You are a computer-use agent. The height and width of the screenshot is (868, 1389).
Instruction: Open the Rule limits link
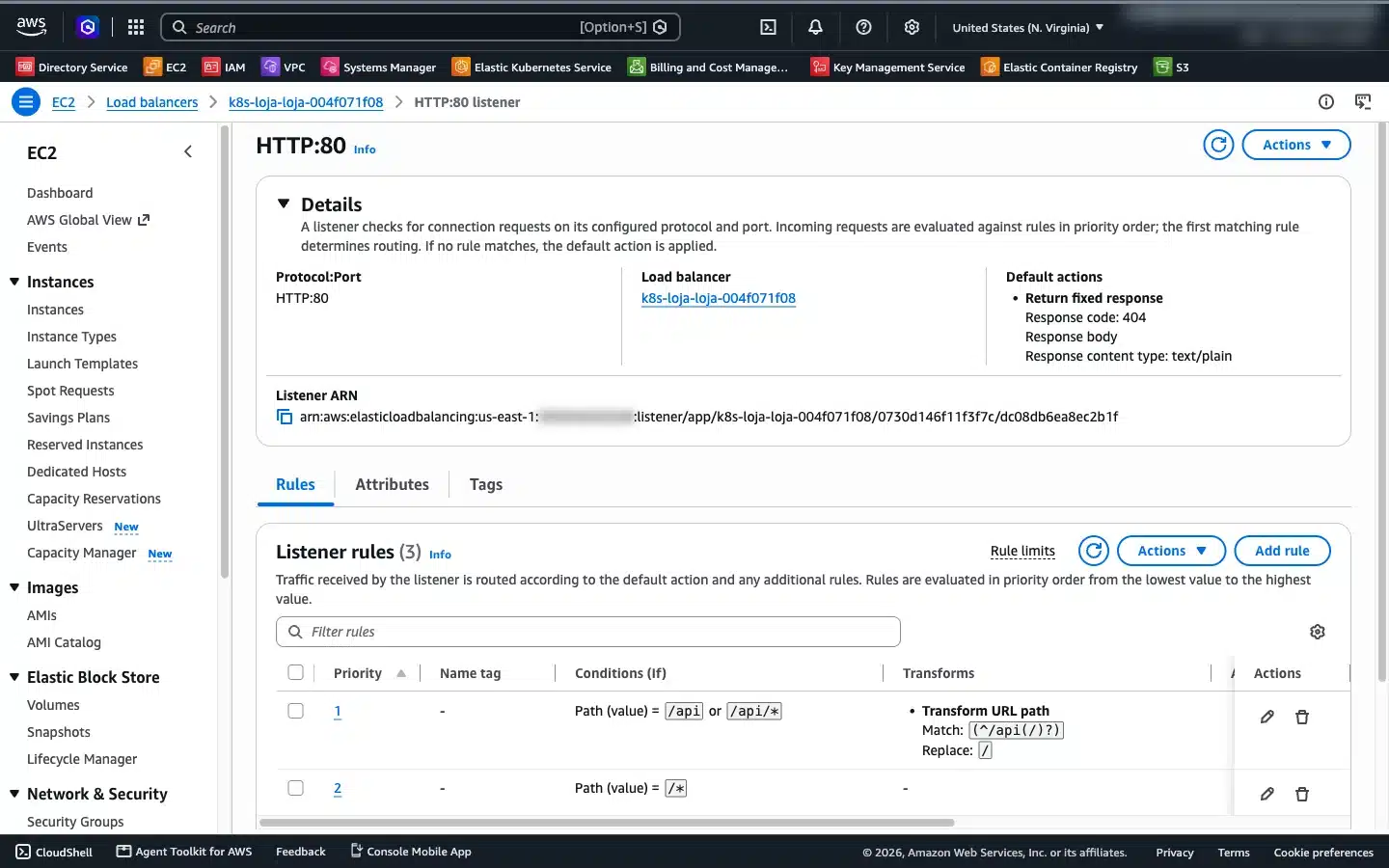tap(1022, 551)
